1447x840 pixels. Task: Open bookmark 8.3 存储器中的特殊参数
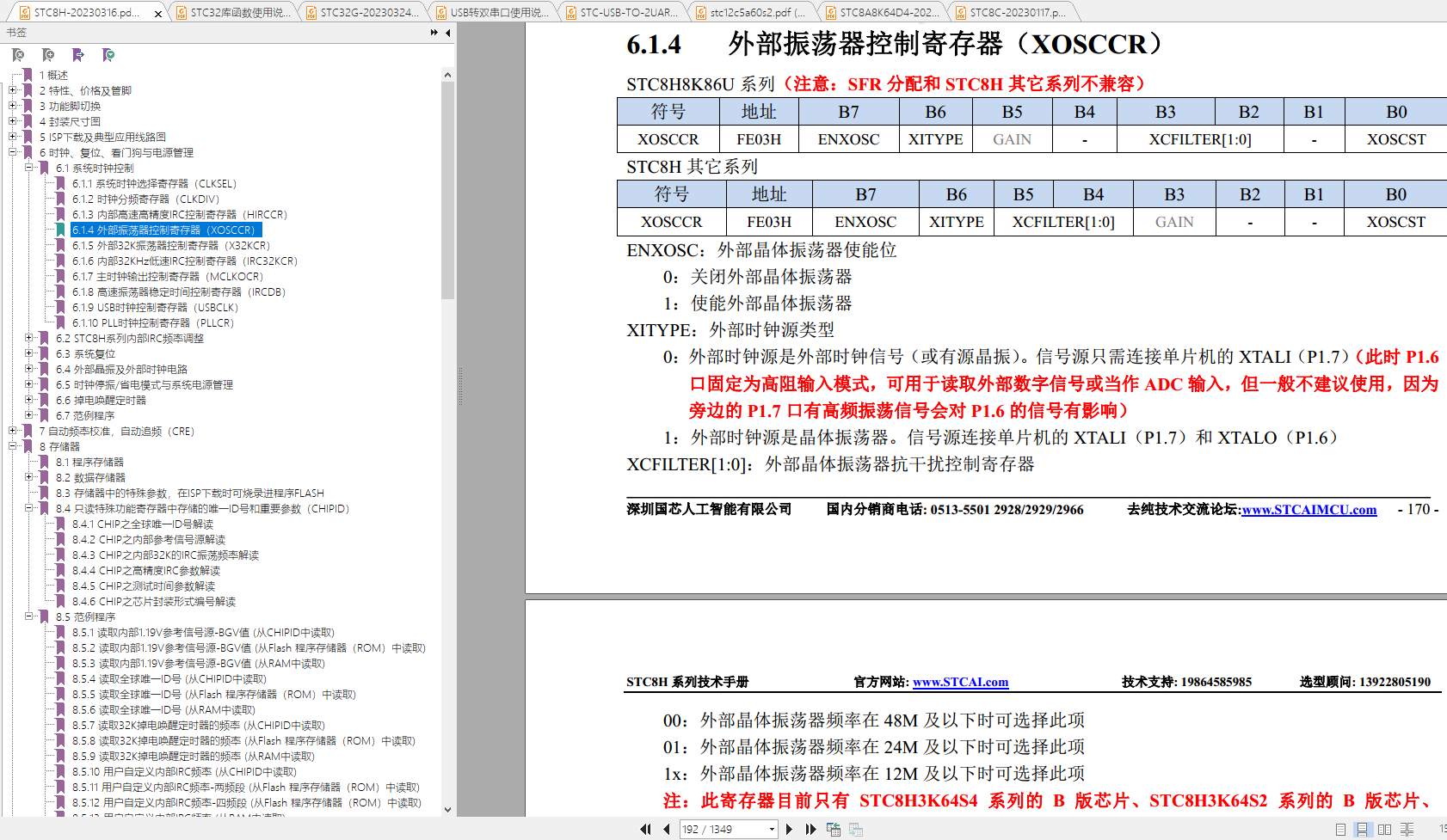[x=189, y=493]
